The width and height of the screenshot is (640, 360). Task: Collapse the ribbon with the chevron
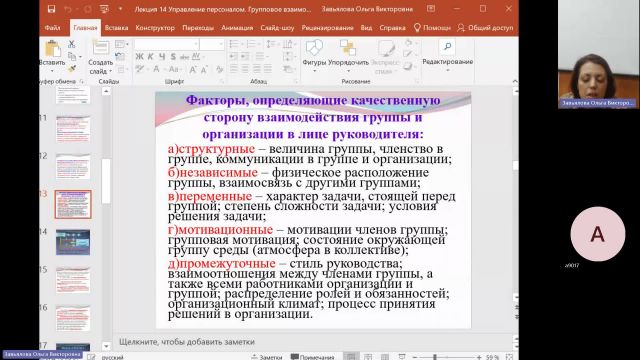pos(515,81)
